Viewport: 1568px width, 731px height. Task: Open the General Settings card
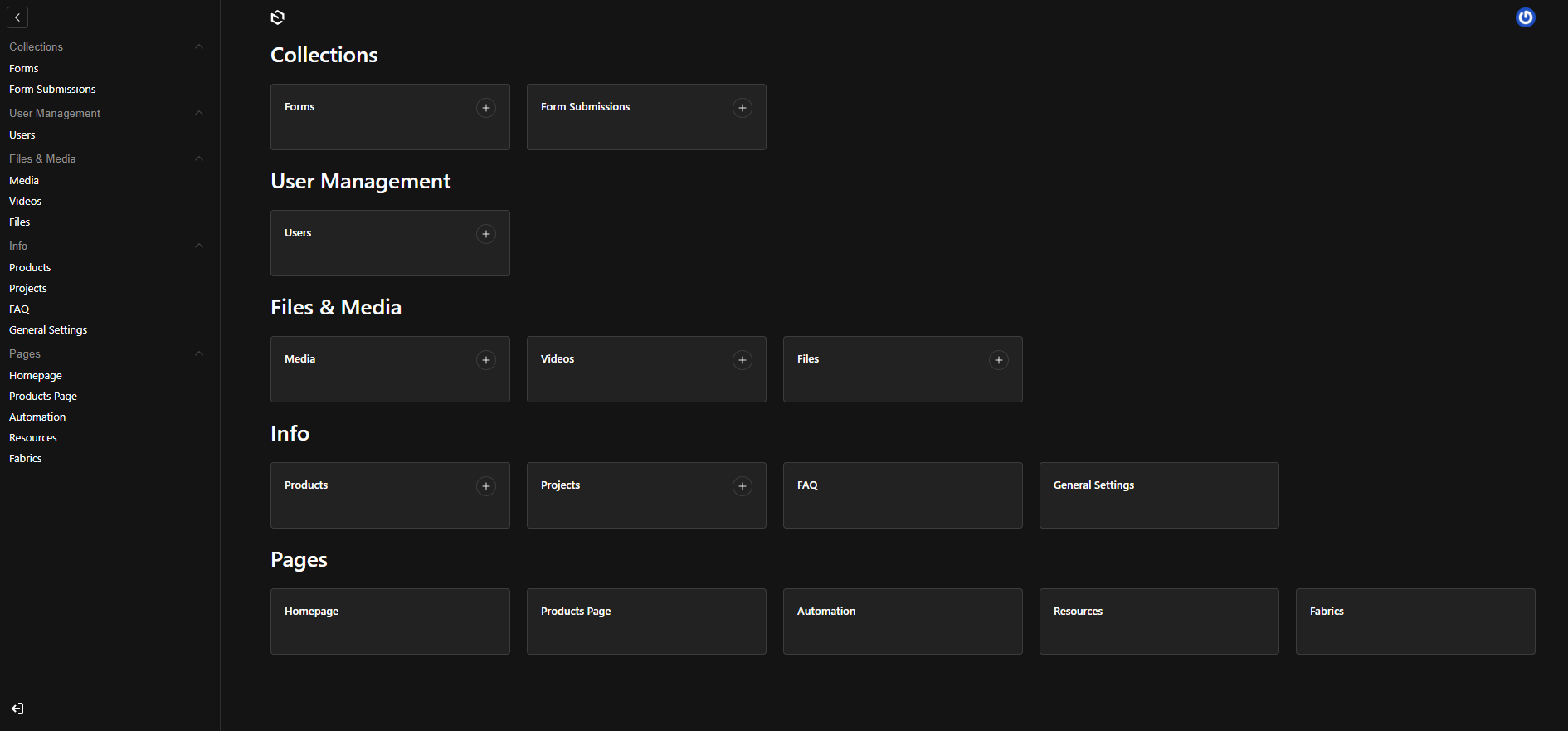pos(1159,495)
